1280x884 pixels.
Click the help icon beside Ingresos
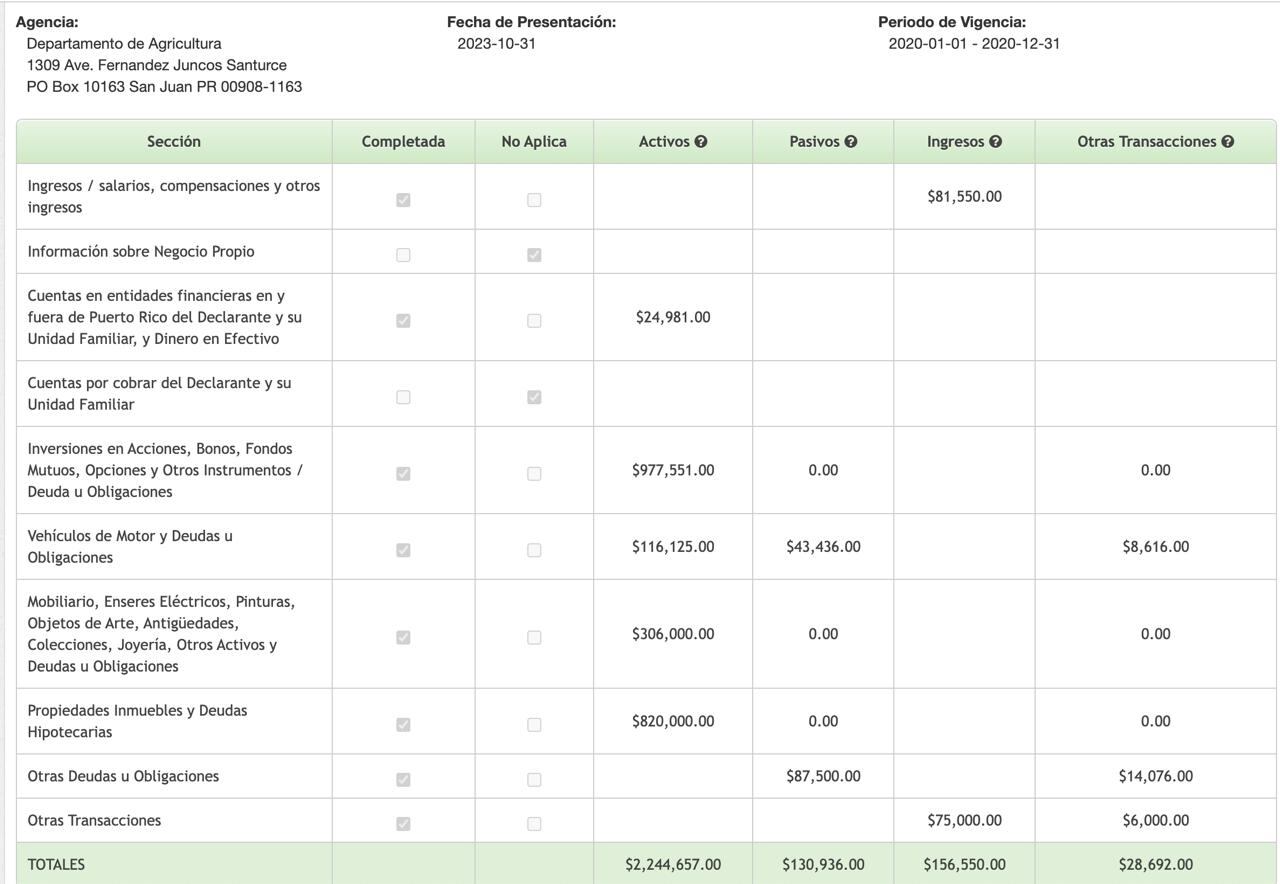(996, 142)
